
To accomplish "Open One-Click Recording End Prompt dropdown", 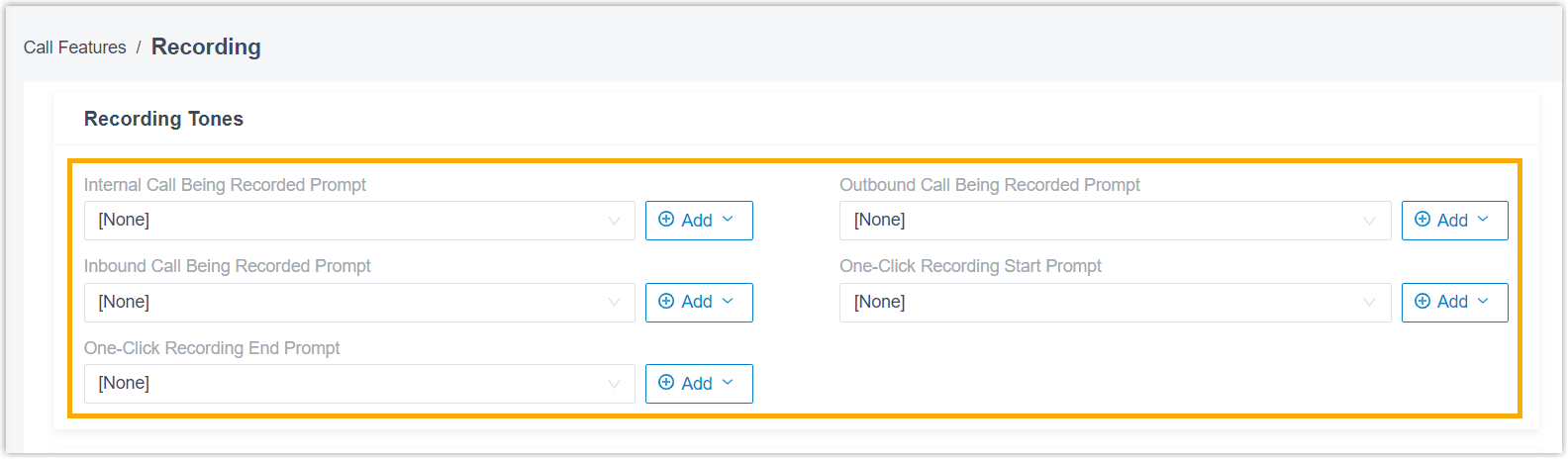I will pos(359,384).
